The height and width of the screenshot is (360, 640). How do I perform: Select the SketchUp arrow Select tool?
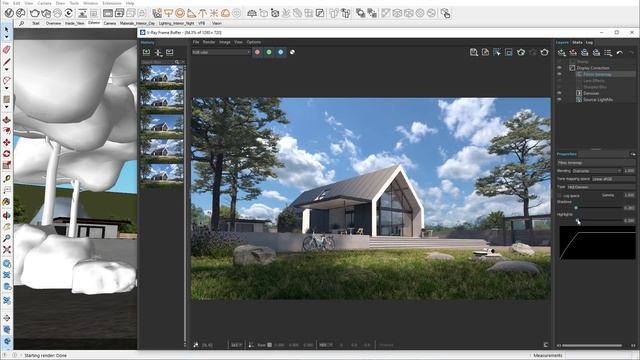tap(7, 30)
